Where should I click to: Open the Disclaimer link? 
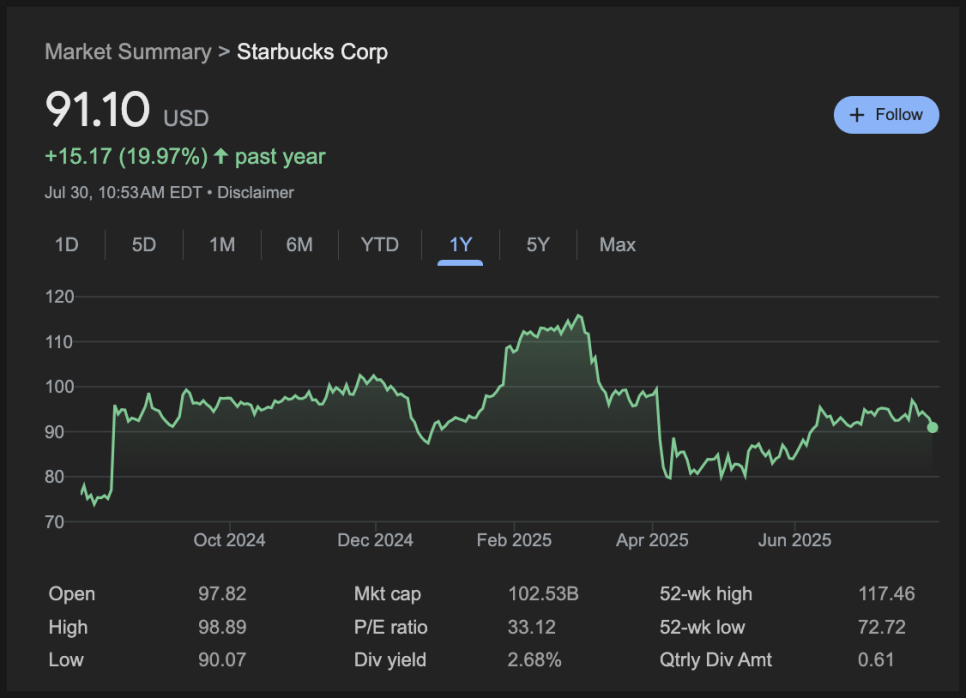(x=255, y=192)
